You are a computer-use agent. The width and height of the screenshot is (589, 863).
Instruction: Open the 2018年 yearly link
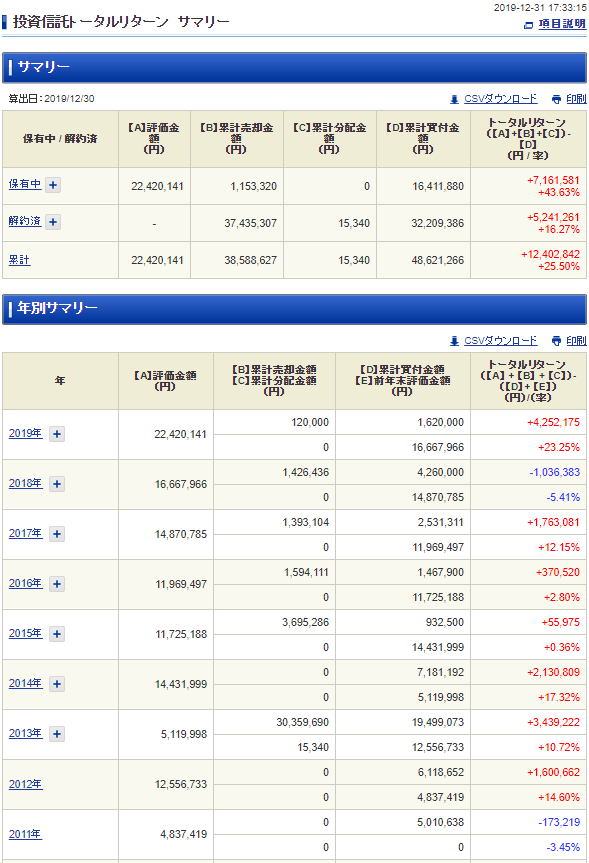[25, 483]
